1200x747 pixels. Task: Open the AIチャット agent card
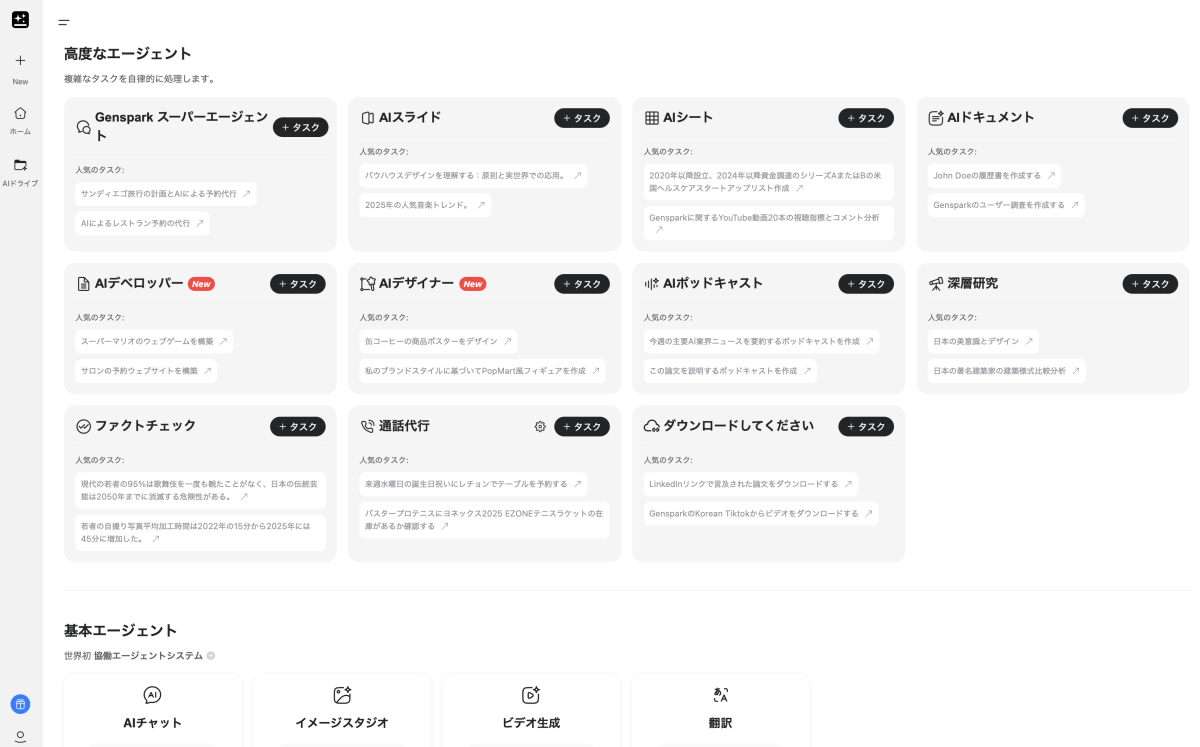152,709
